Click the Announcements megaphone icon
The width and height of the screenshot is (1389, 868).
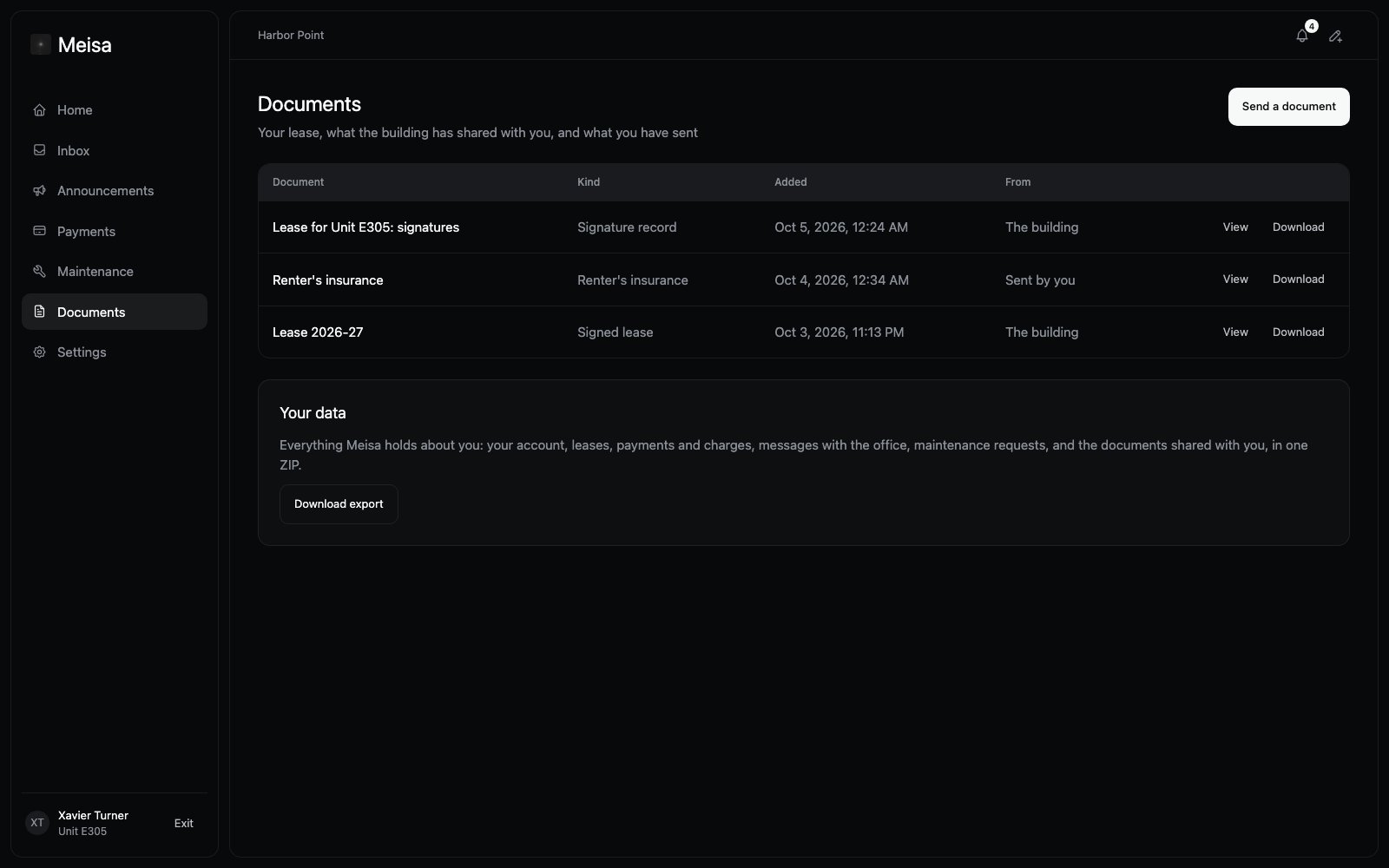39,191
